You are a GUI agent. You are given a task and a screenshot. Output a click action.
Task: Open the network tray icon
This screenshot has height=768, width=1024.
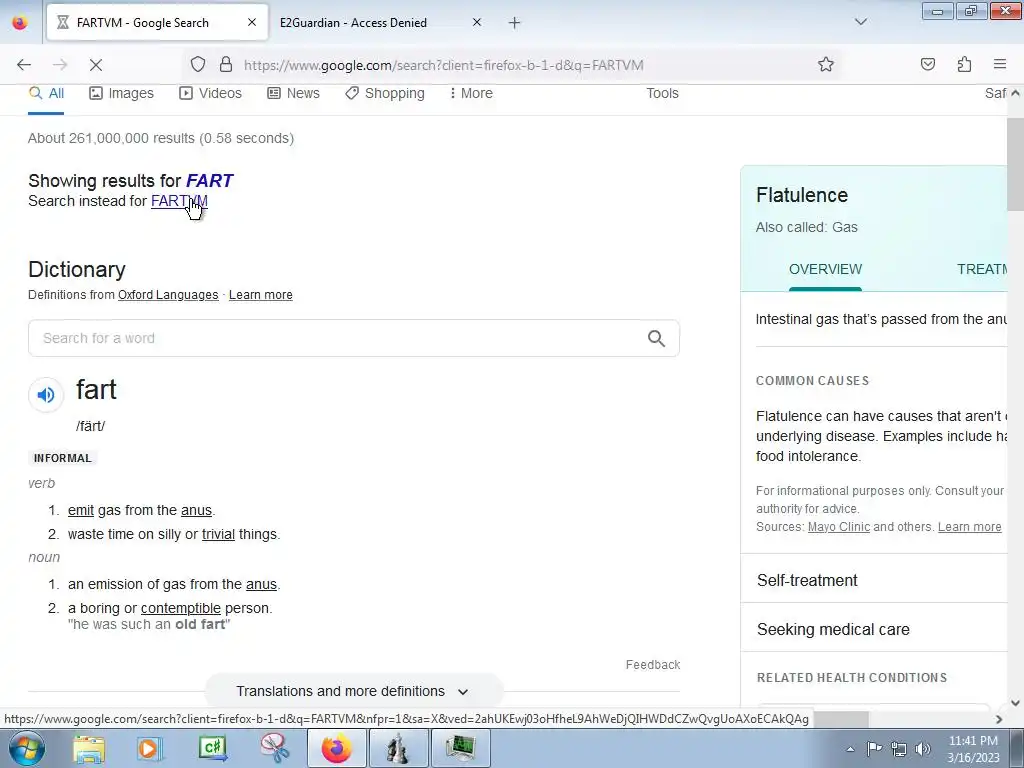click(x=899, y=749)
